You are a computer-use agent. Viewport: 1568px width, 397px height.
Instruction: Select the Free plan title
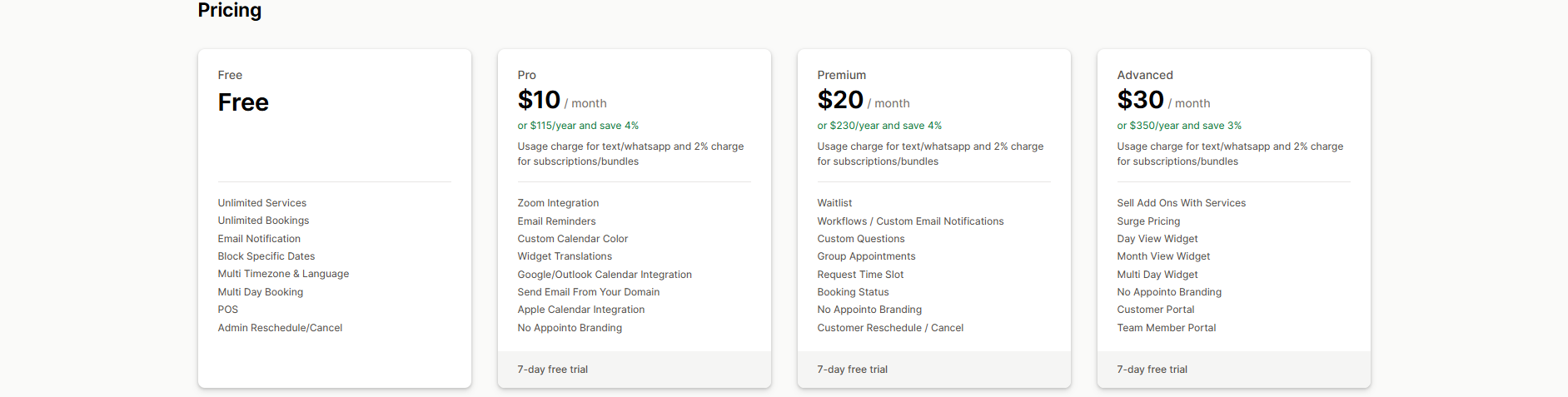[243, 102]
